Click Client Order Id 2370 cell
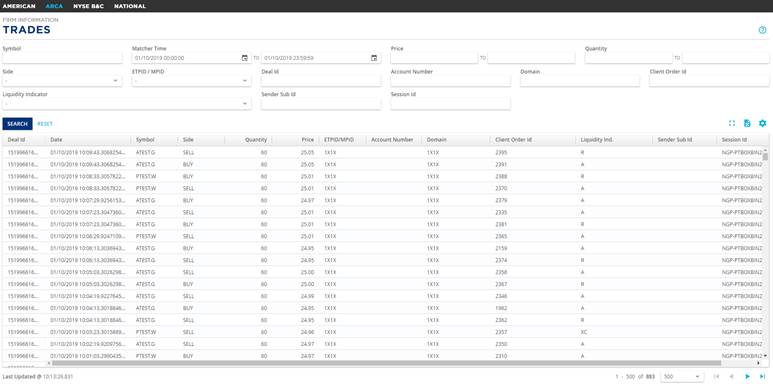Viewport: 773px width, 384px height. [501, 188]
